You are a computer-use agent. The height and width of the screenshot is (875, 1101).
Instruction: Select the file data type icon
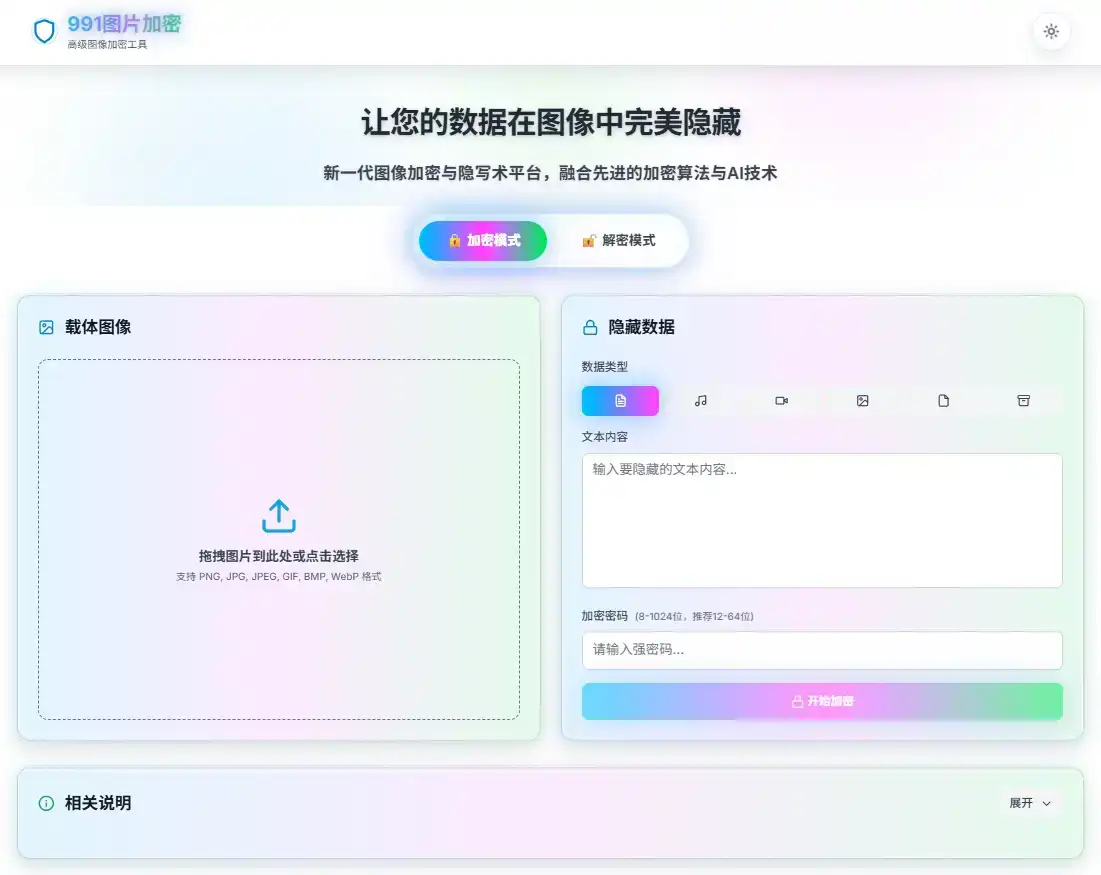coord(943,400)
